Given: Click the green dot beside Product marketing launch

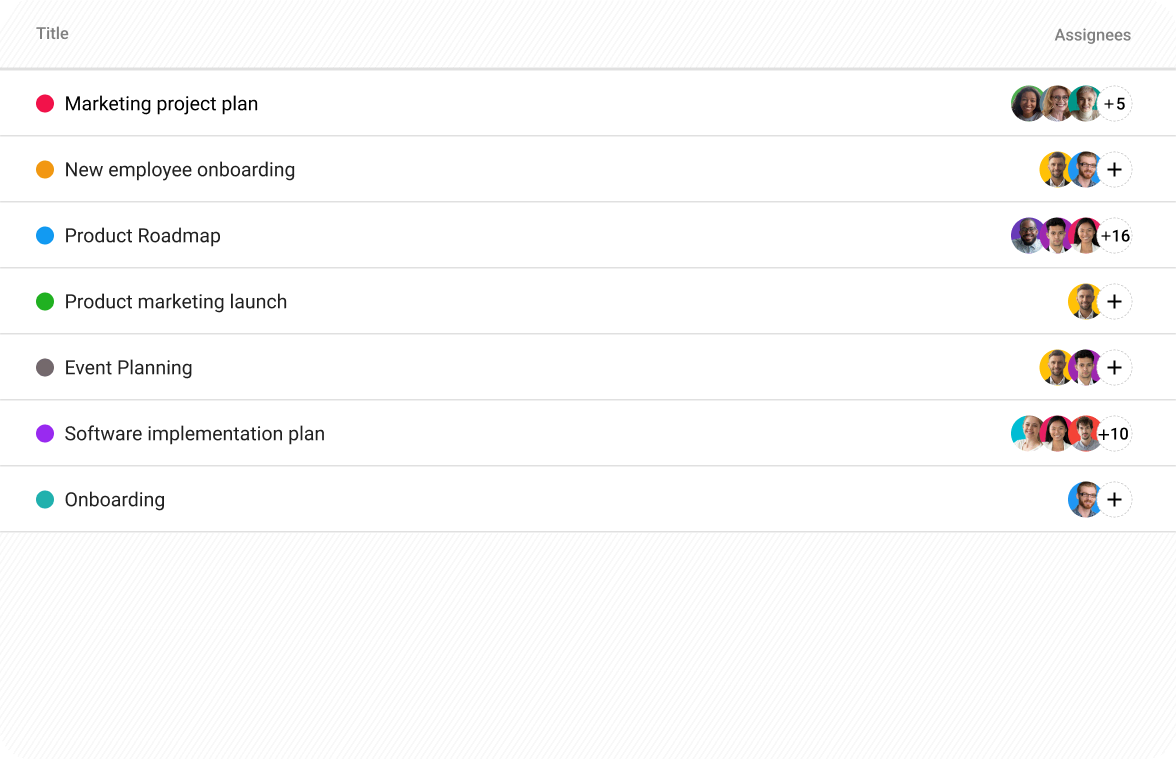Looking at the screenshot, I should pyautogui.click(x=45, y=301).
